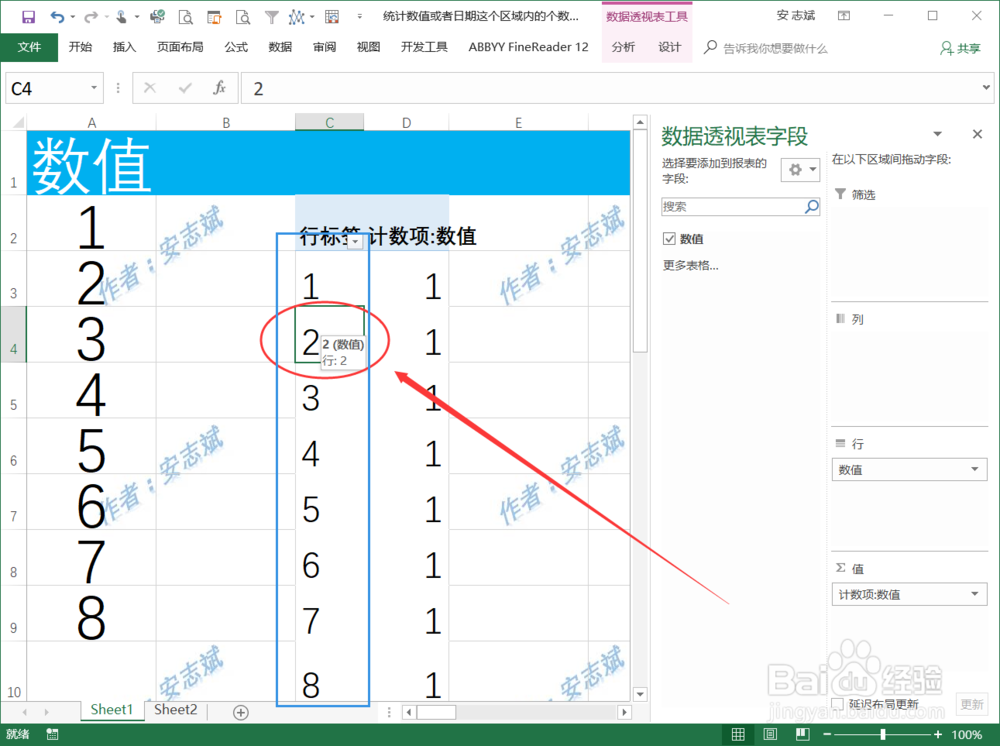Viewport: 1000px width, 746px height.
Task: Click the Share person icon
Action: (946, 48)
